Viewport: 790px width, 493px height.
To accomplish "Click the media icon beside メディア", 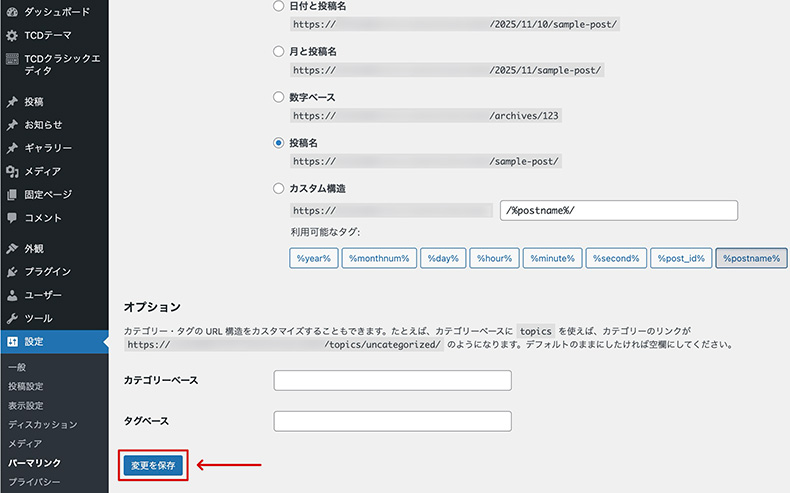I will tap(12, 171).
